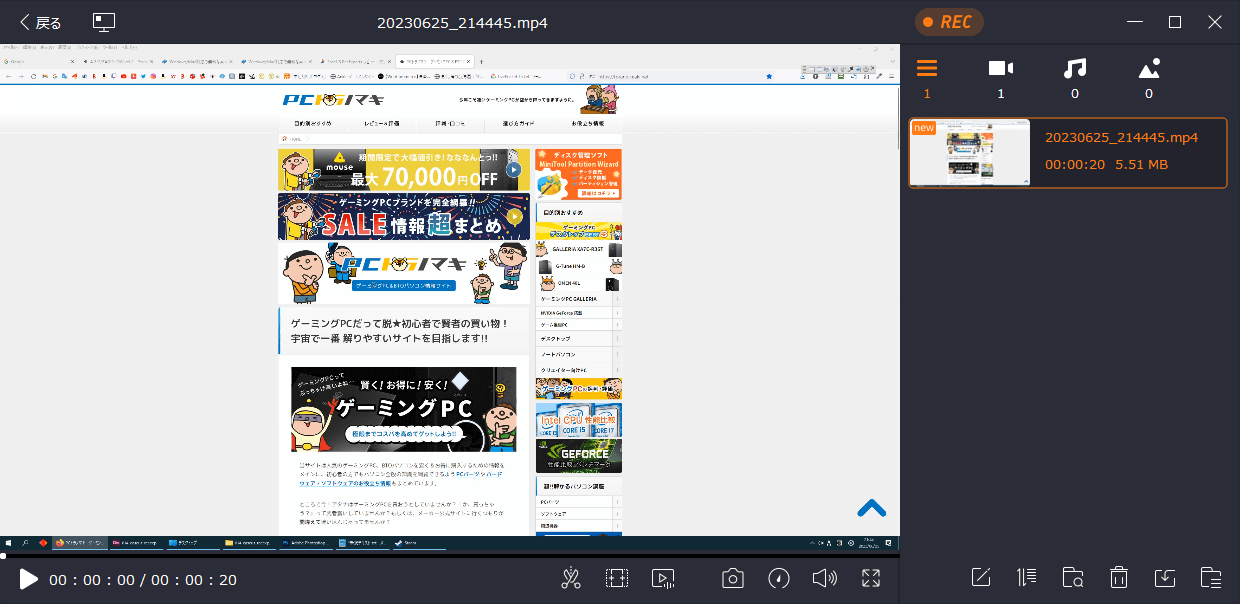Click the video file play icon tool
This screenshot has width=1240, height=604.
tap(662, 578)
